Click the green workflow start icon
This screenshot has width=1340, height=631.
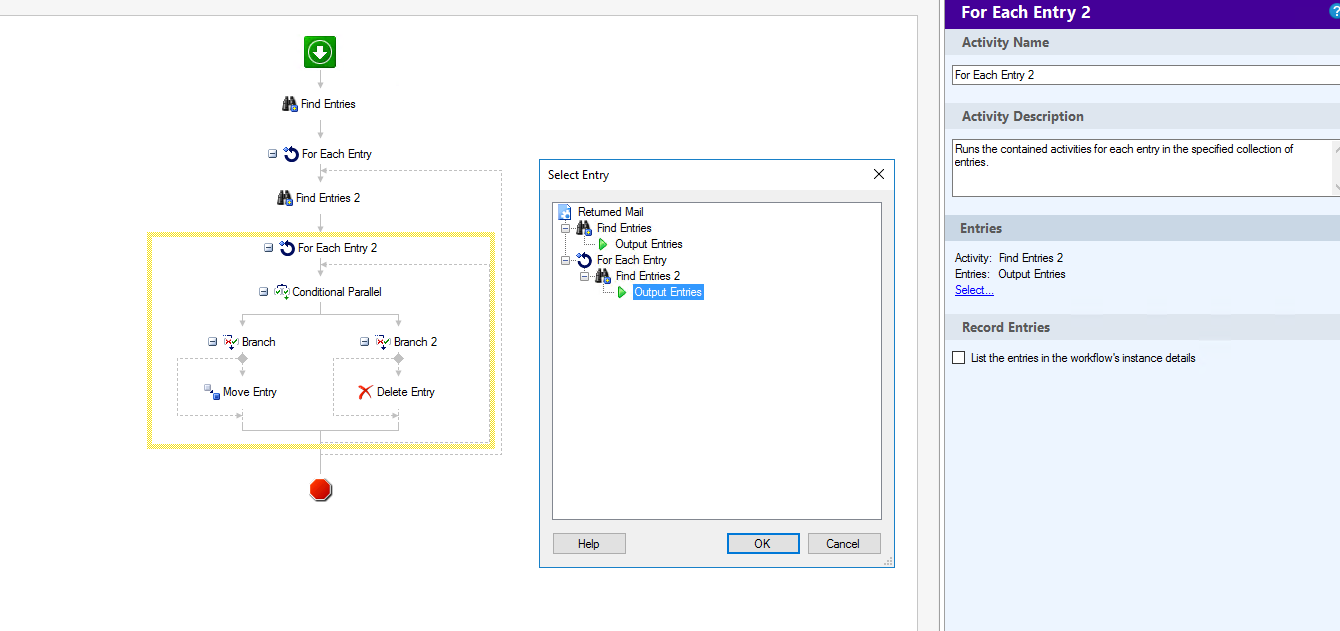(320, 52)
